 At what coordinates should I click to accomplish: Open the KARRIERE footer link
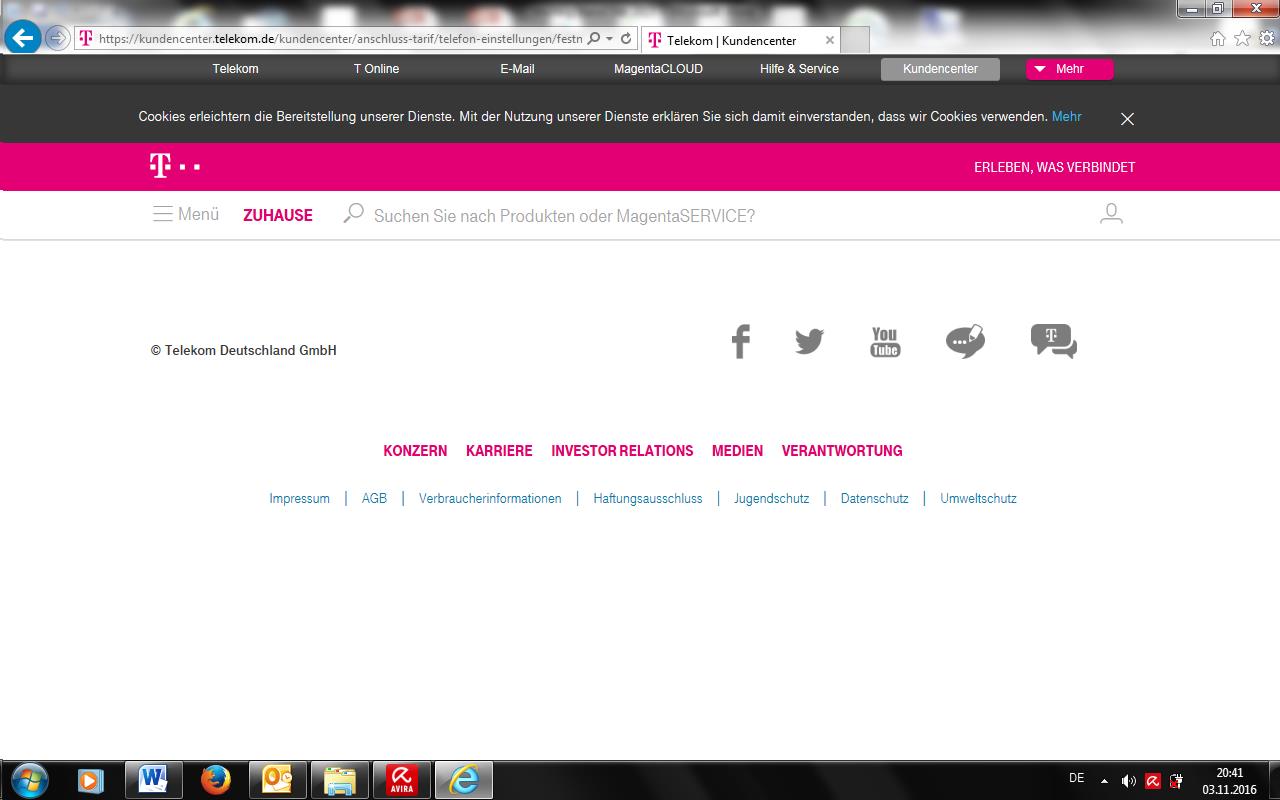499,451
